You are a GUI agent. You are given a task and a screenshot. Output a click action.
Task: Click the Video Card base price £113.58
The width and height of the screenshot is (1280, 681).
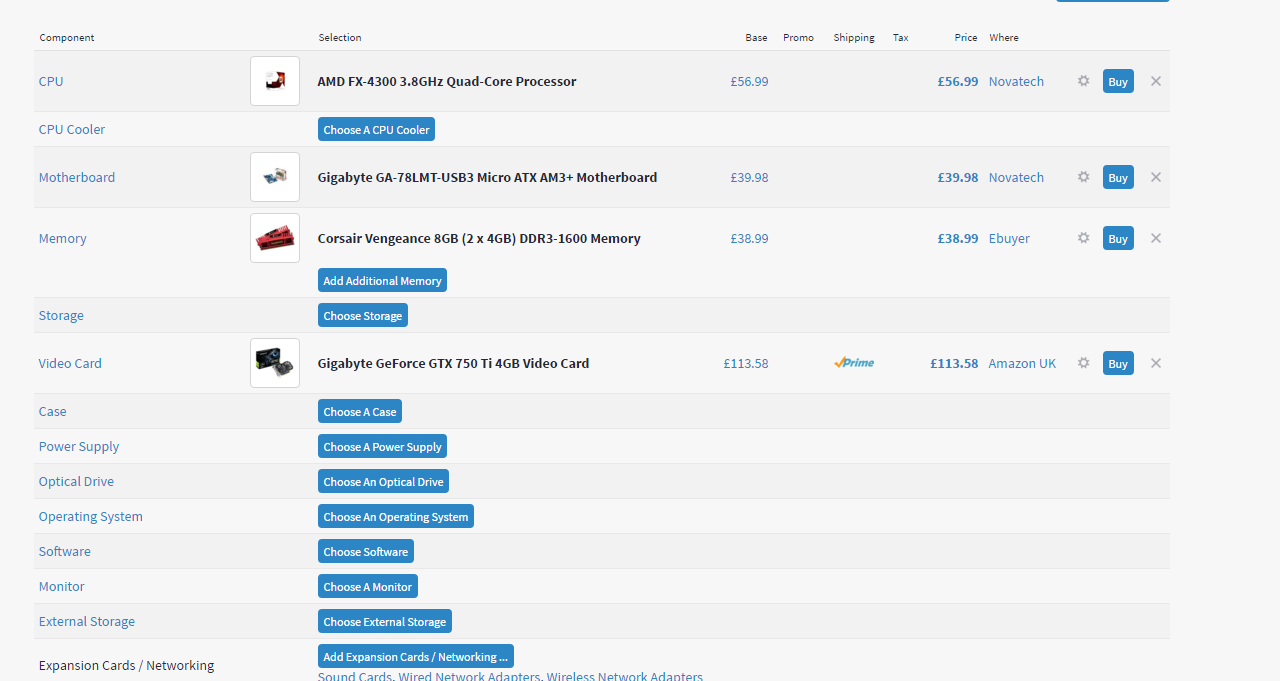746,363
